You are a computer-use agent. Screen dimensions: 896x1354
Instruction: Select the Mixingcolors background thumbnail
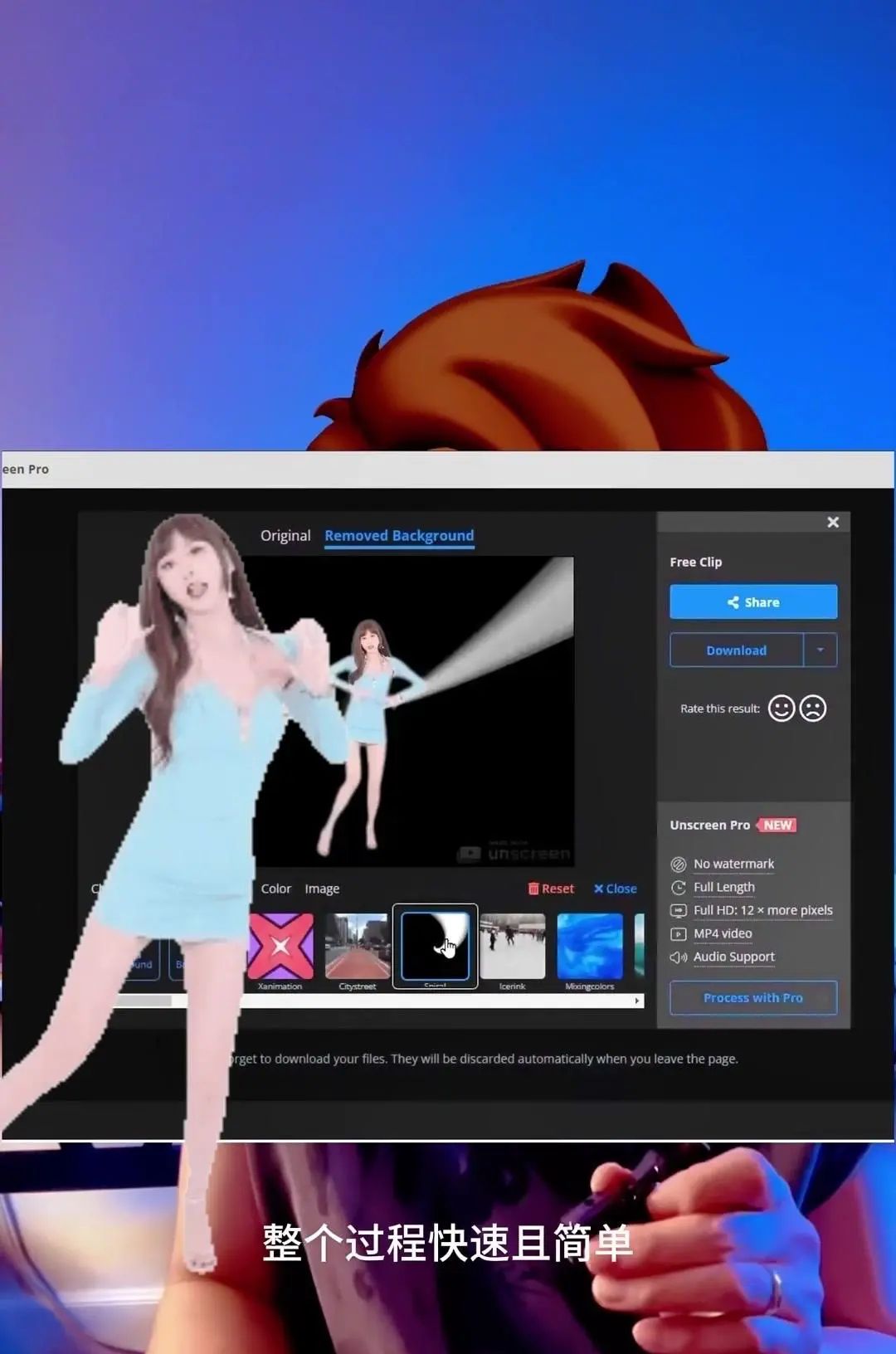590,947
